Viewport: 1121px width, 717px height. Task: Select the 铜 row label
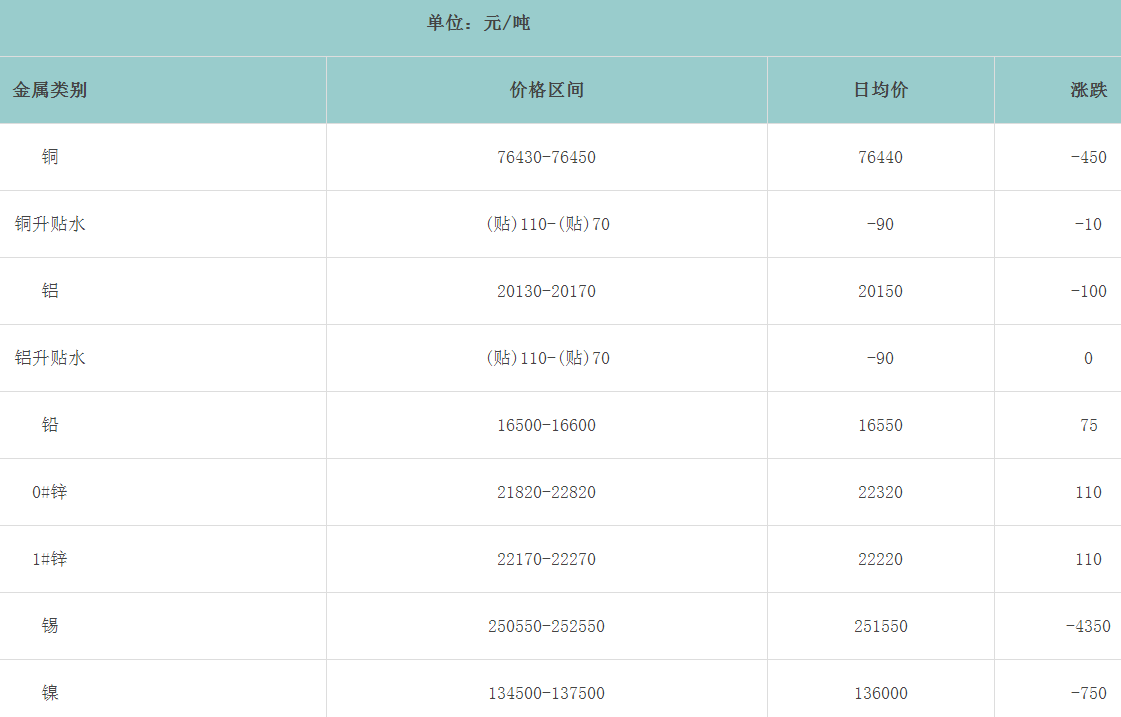click(x=50, y=157)
